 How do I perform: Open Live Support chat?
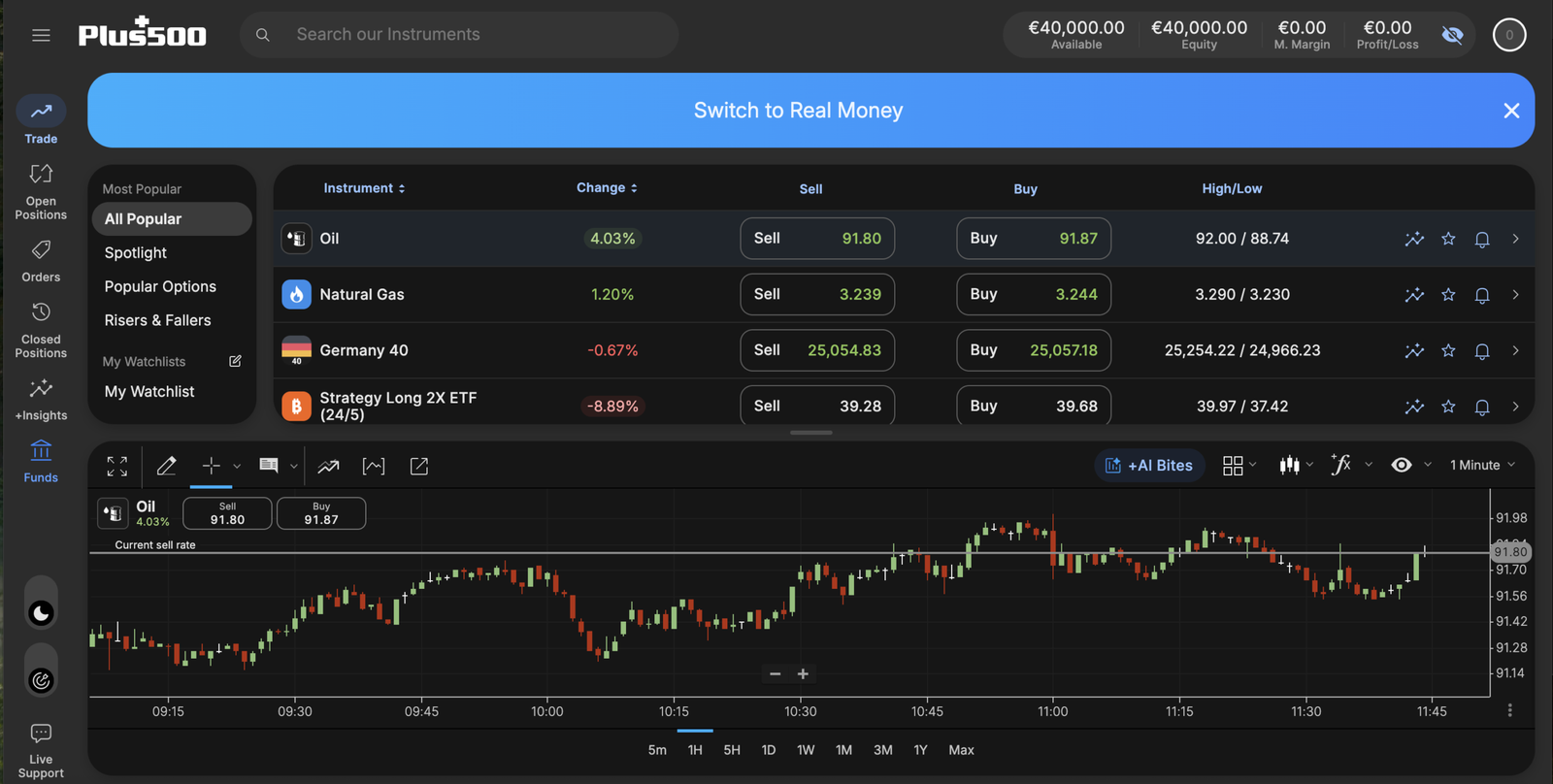pos(41,750)
